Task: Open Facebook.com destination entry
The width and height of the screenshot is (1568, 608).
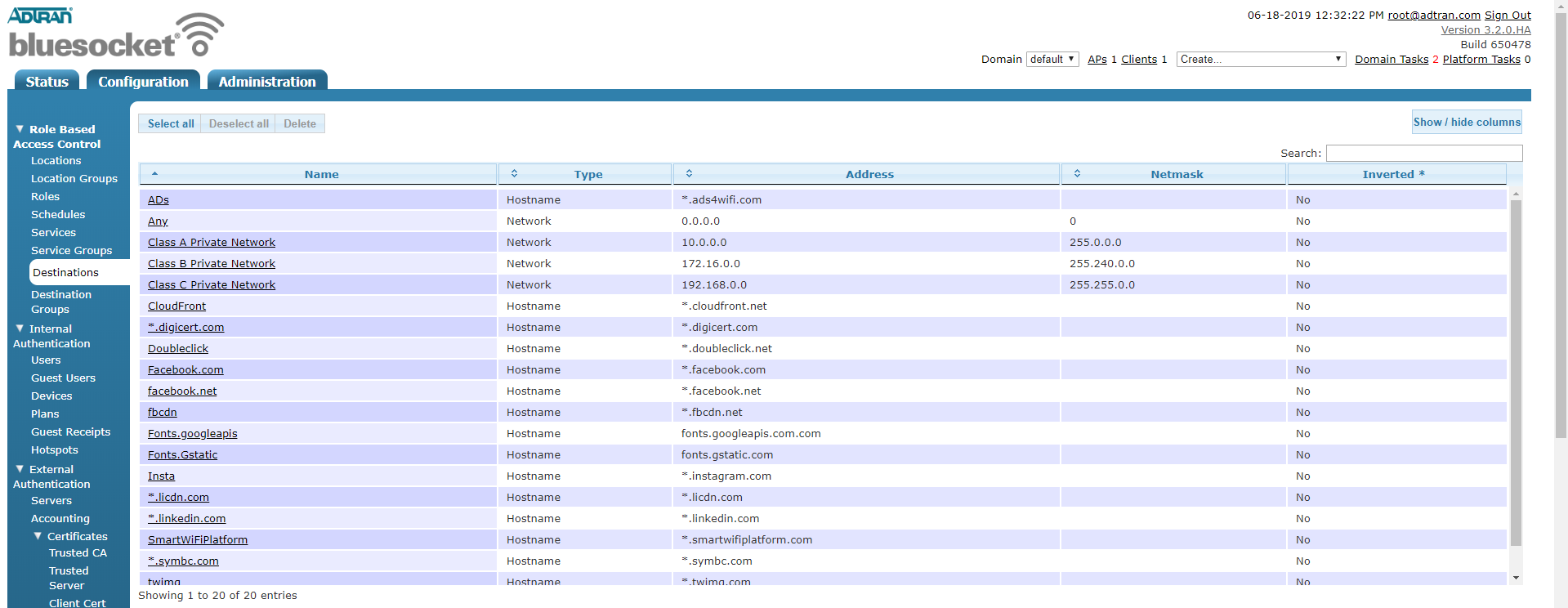Action: [185, 369]
